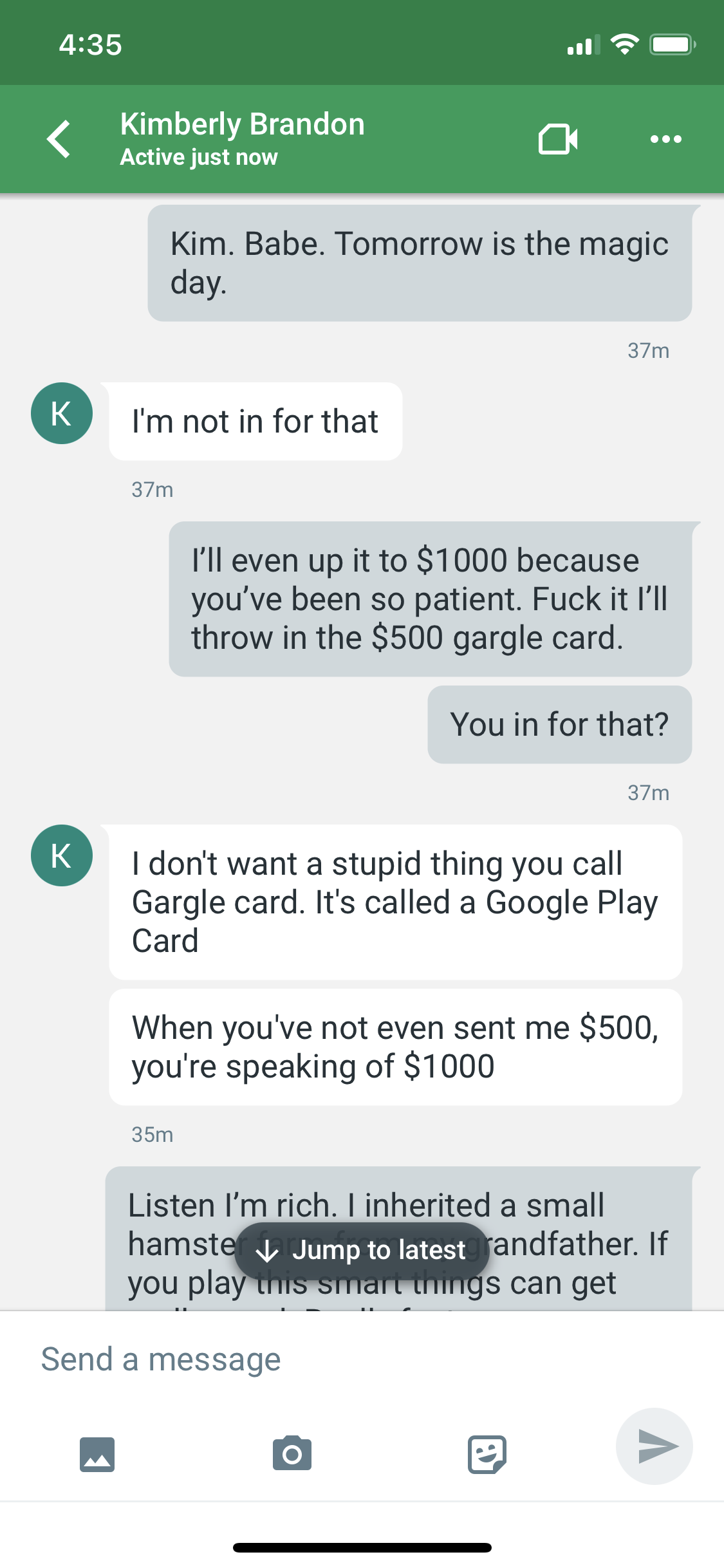This screenshot has height=1568, width=724.
Task: Focus the Send a message field
Action: pyautogui.click(x=362, y=1359)
